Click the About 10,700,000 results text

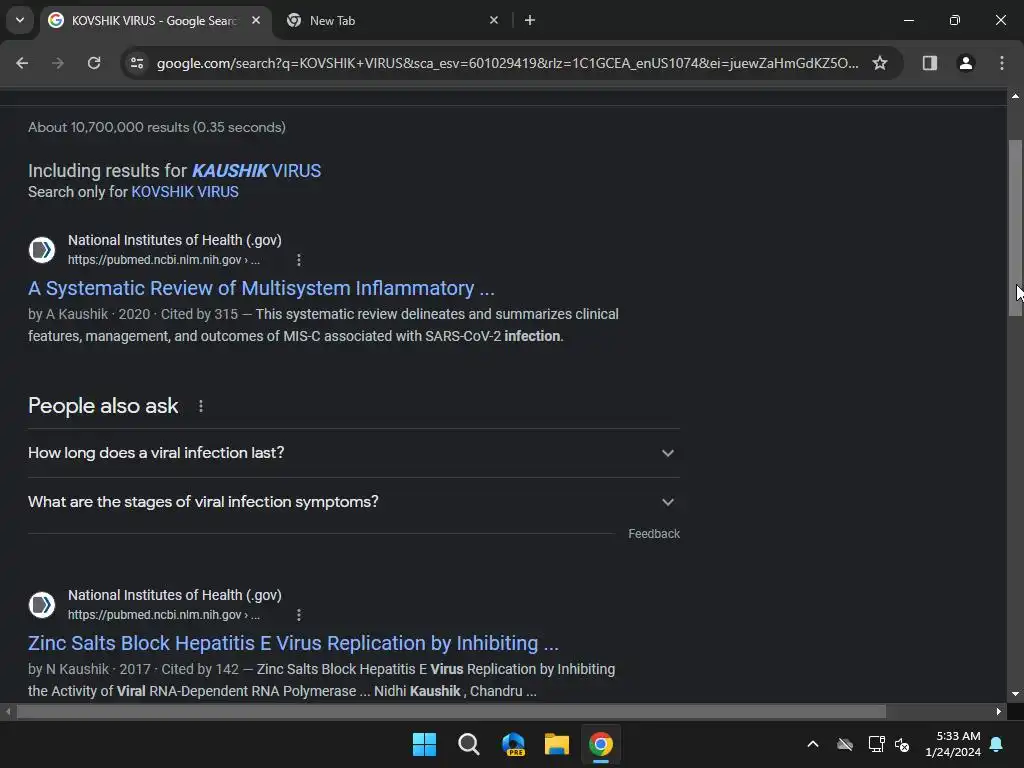[x=157, y=127]
